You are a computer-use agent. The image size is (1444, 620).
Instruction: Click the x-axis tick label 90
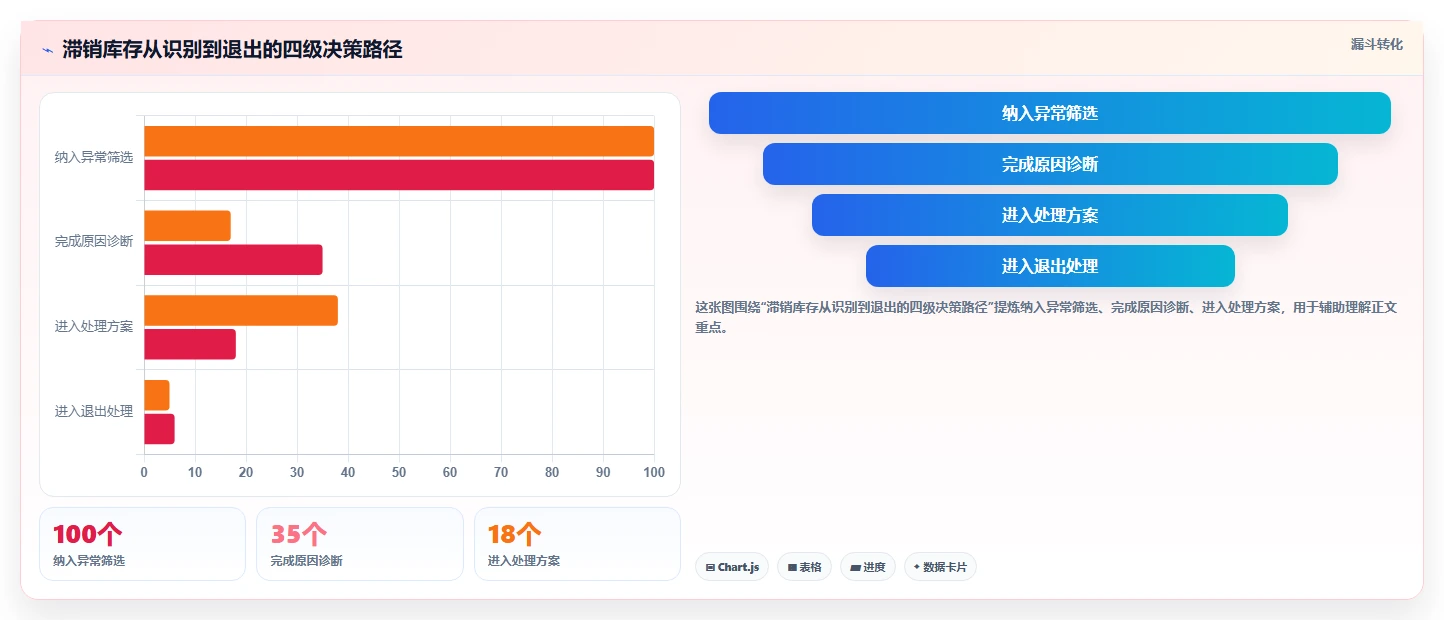(x=603, y=472)
